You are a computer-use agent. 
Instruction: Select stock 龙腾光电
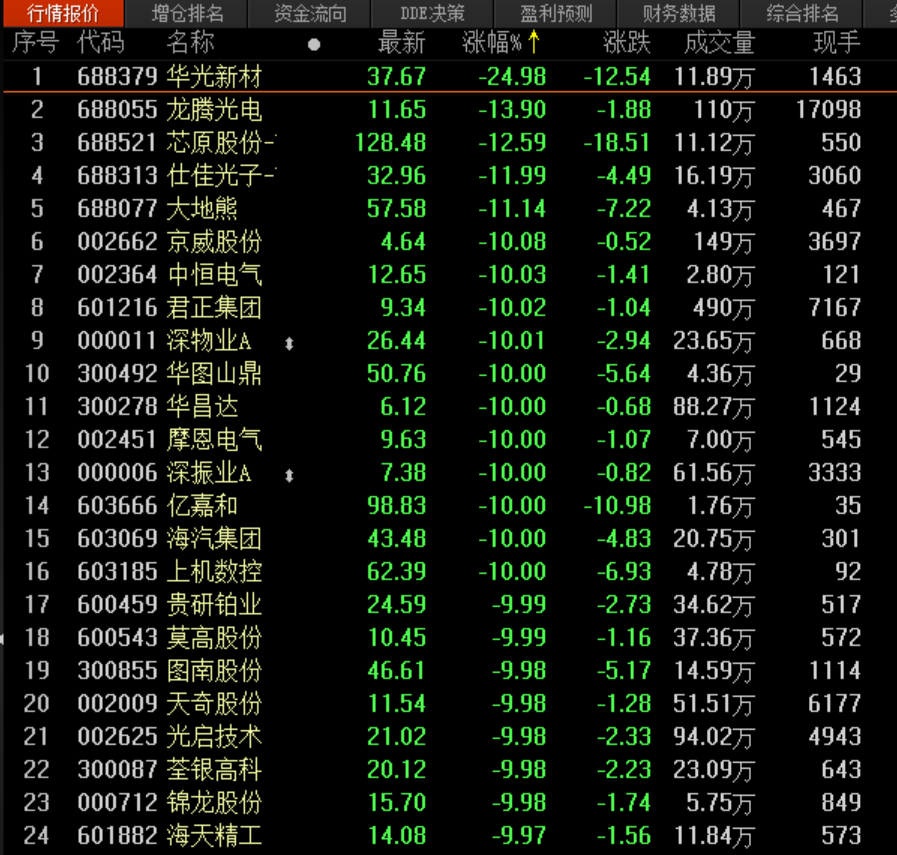point(214,110)
